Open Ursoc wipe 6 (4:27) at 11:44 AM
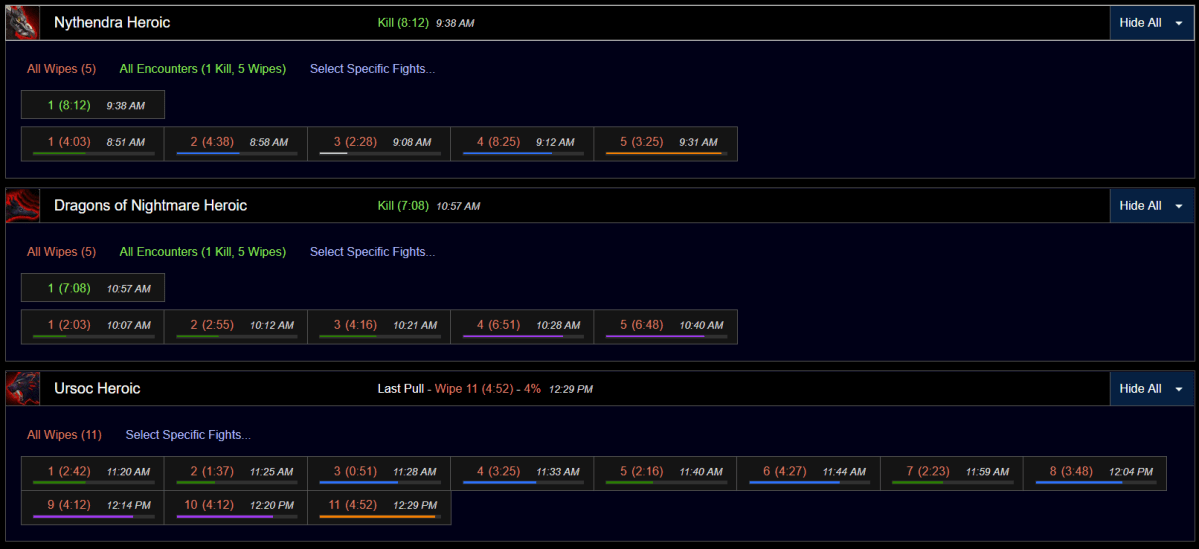 pos(808,473)
